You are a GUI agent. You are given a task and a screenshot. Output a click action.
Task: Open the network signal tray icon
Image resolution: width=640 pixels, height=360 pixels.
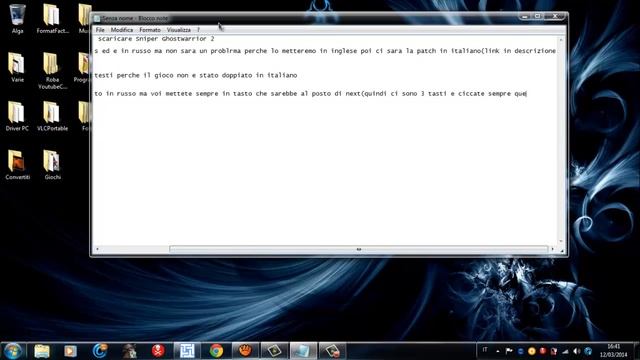coord(565,351)
